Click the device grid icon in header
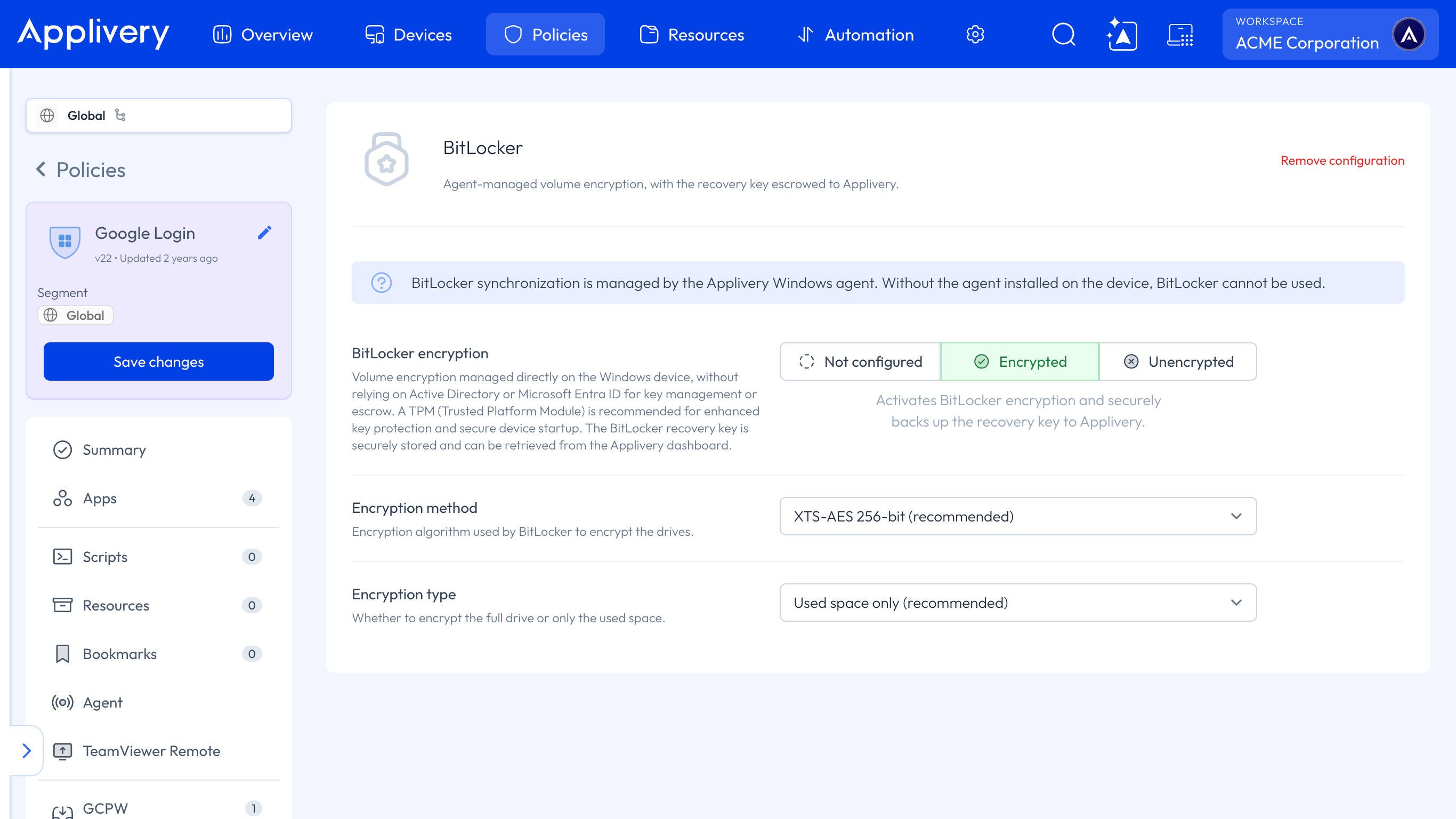The image size is (1456, 819). (x=1180, y=35)
